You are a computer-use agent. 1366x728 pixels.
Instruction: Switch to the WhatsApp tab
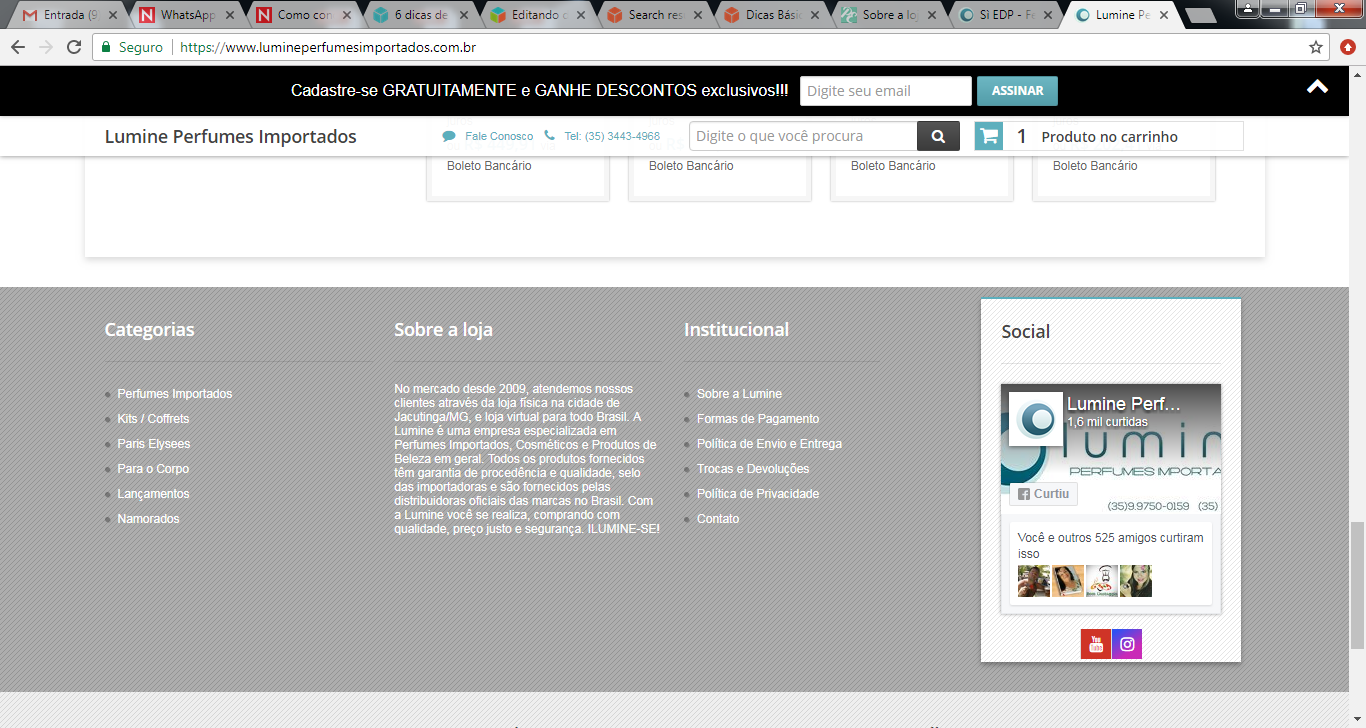(x=187, y=15)
